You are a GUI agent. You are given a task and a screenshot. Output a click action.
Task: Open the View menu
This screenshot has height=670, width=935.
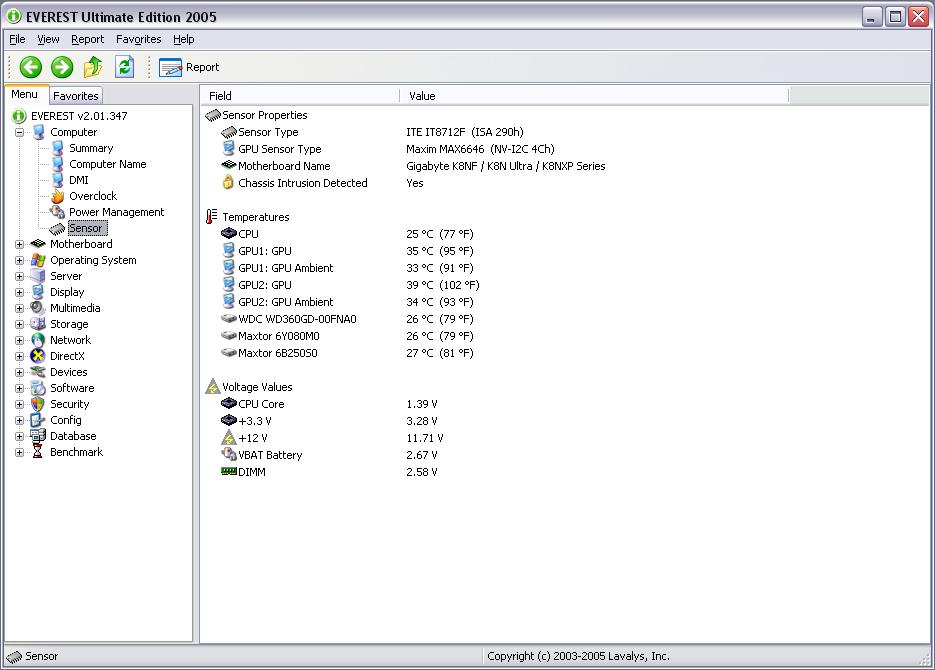48,39
